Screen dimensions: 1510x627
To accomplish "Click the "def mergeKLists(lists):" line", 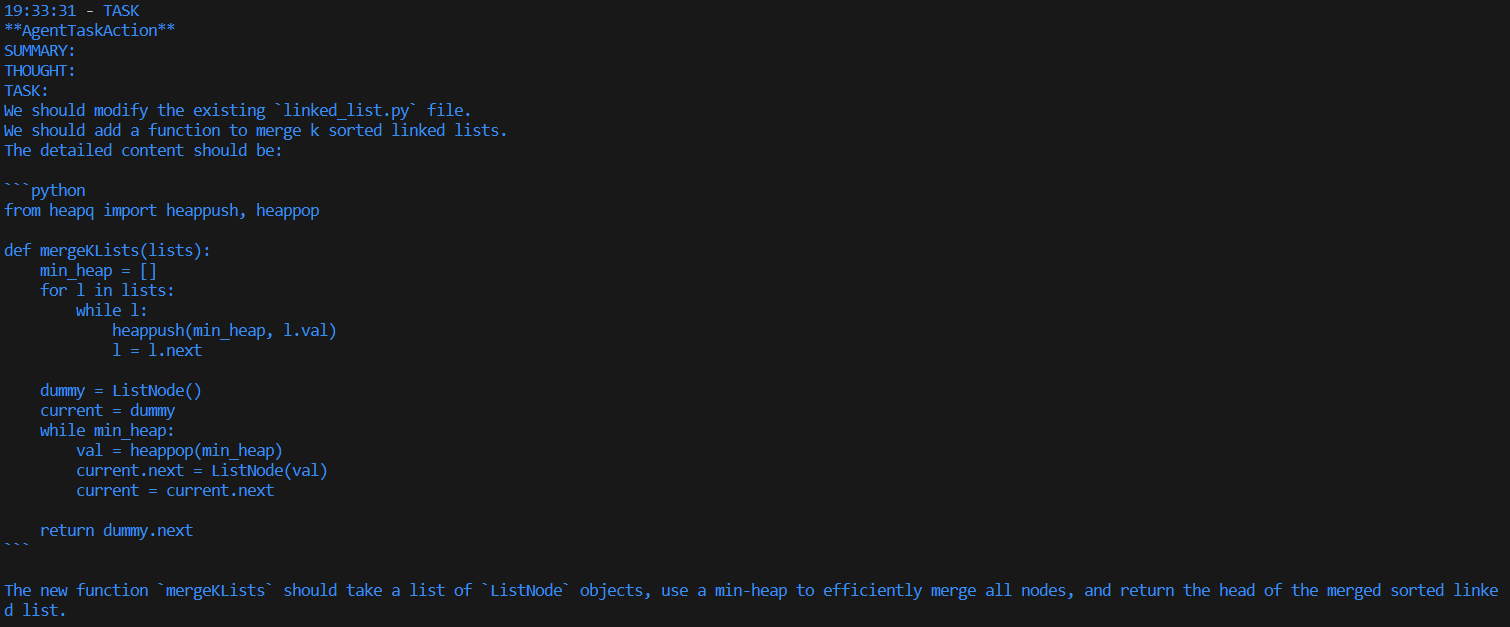I will (x=107, y=250).
